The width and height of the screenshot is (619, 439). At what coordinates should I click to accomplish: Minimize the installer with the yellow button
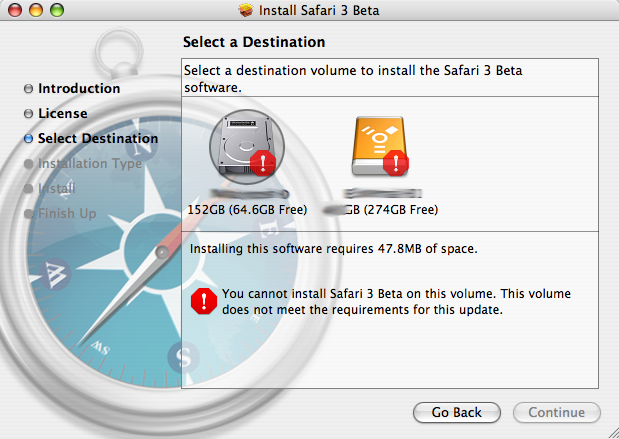[36, 10]
